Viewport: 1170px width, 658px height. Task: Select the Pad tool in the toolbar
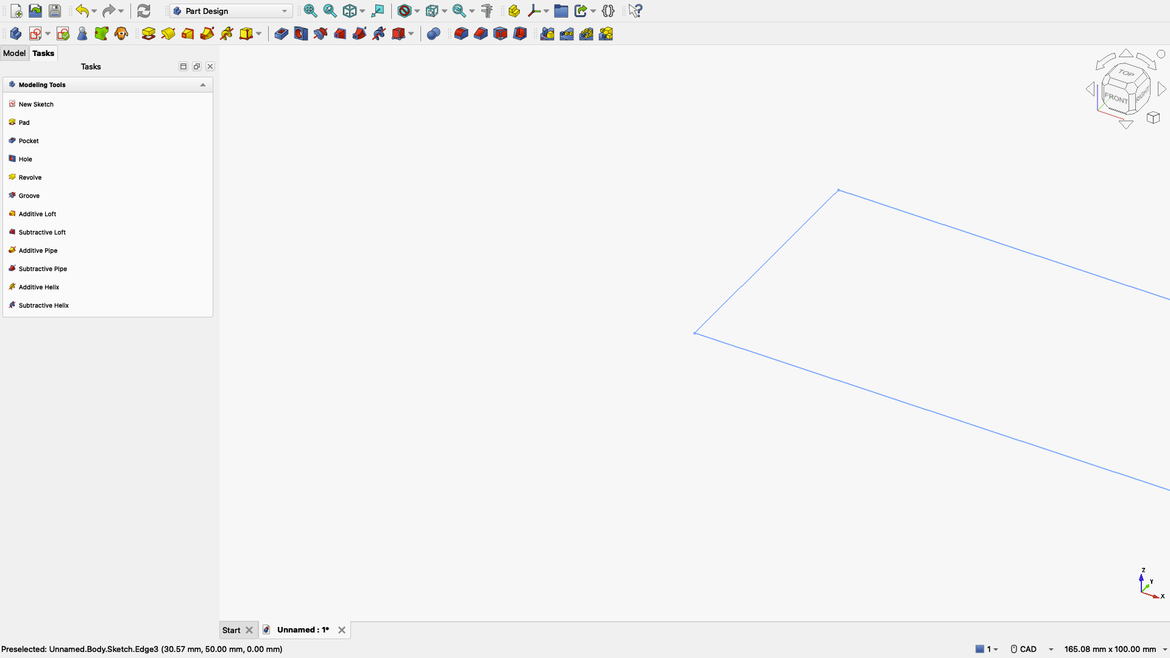148,33
